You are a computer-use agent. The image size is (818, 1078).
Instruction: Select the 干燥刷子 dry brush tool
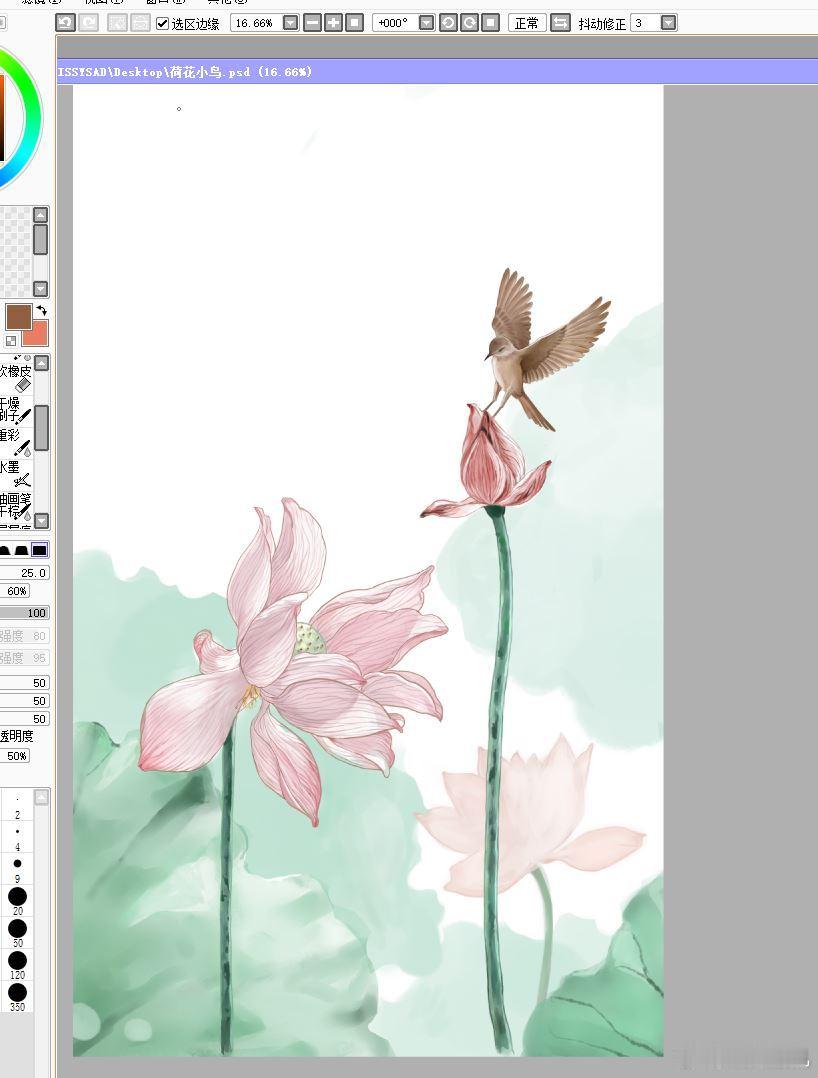tap(16, 410)
